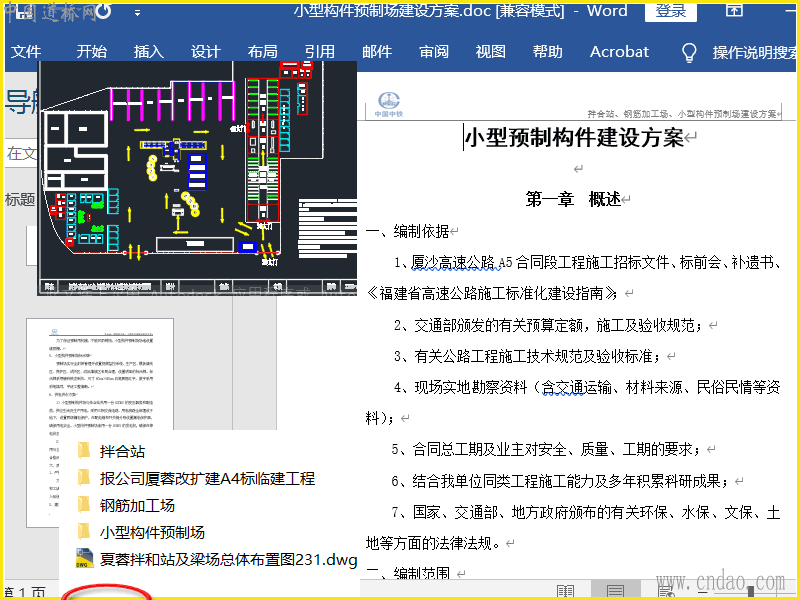Open the 钢筋加工场 folder
The width and height of the screenshot is (800, 600).
tap(137, 505)
